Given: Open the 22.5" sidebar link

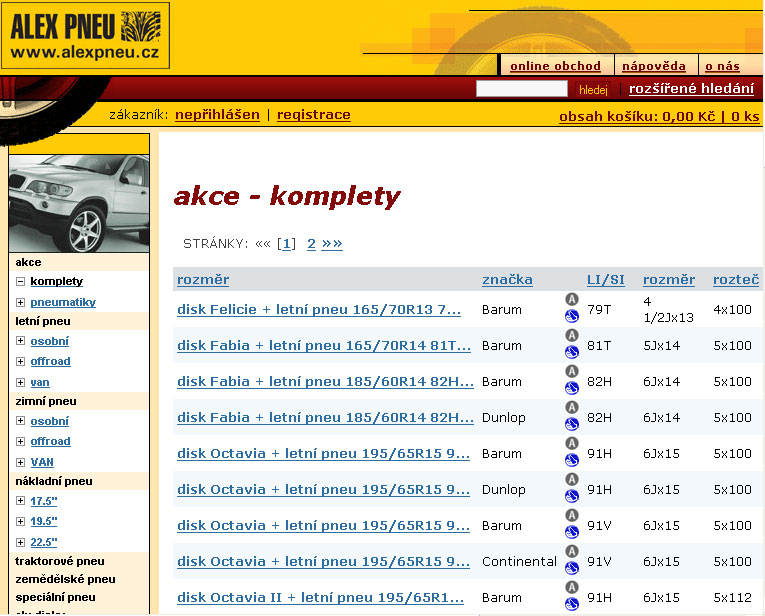Looking at the screenshot, I should [44, 542].
